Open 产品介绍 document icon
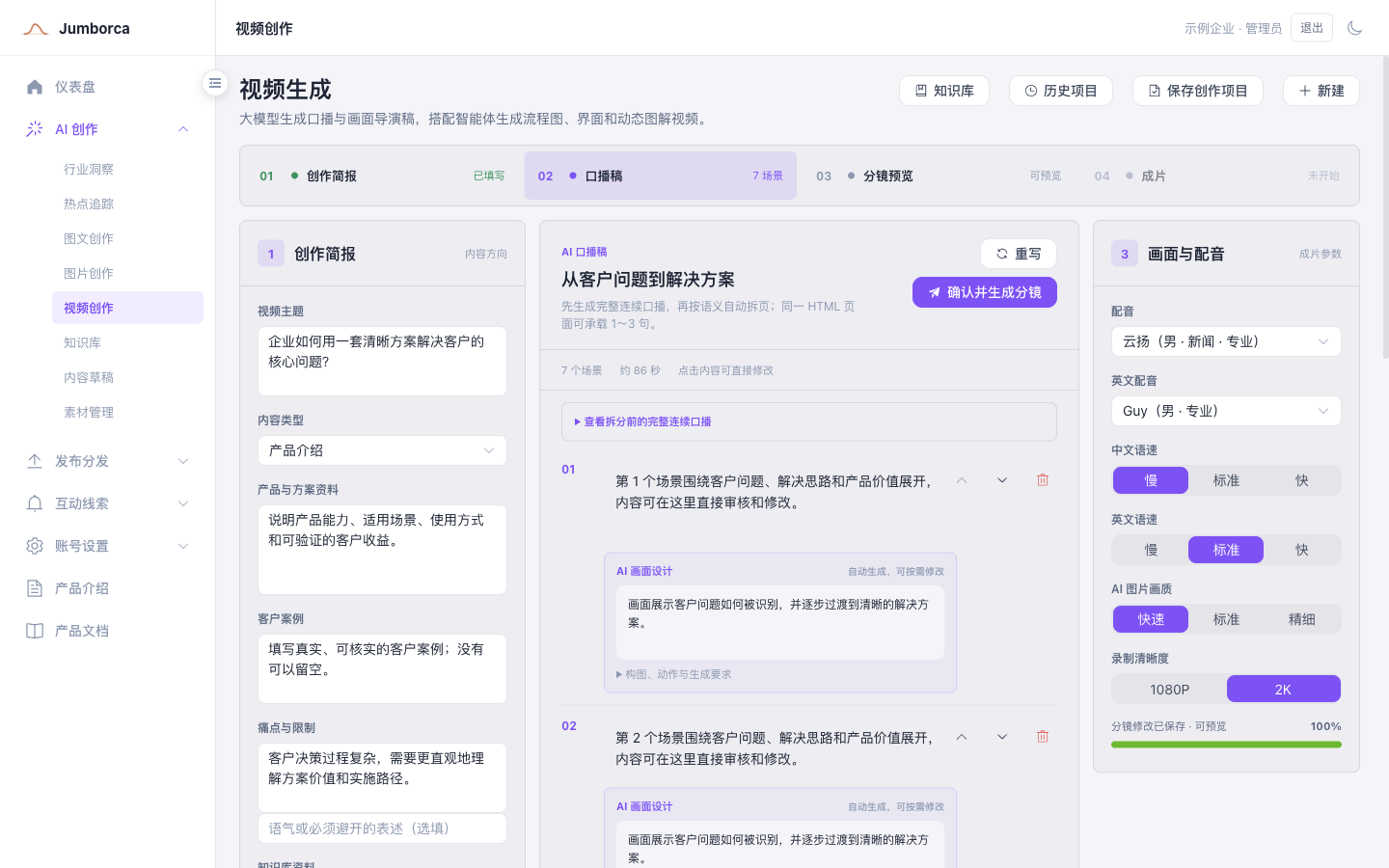Image resolution: width=1389 pixels, height=868 pixels. (35, 588)
